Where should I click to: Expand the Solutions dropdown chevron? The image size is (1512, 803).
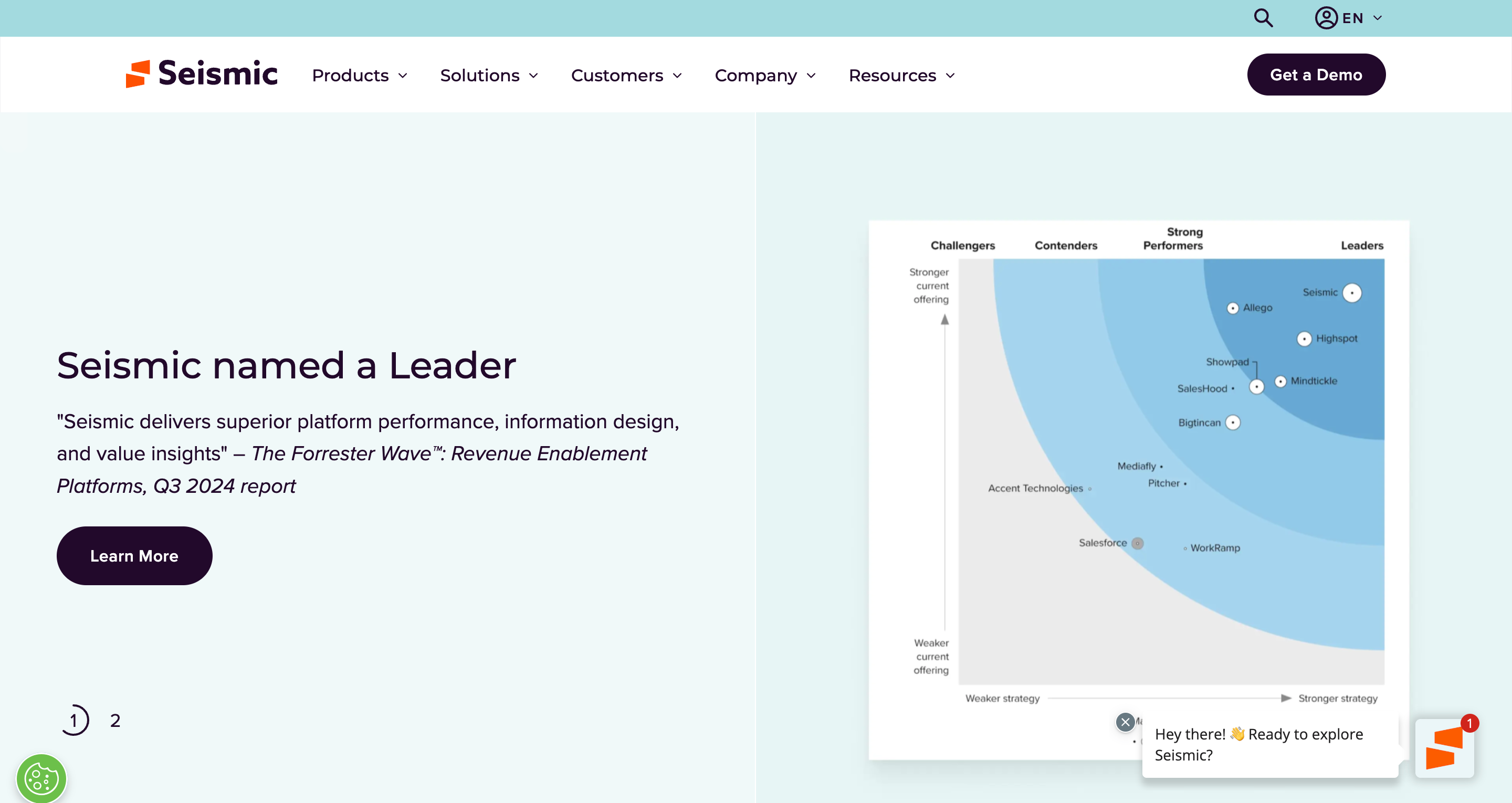pos(533,76)
